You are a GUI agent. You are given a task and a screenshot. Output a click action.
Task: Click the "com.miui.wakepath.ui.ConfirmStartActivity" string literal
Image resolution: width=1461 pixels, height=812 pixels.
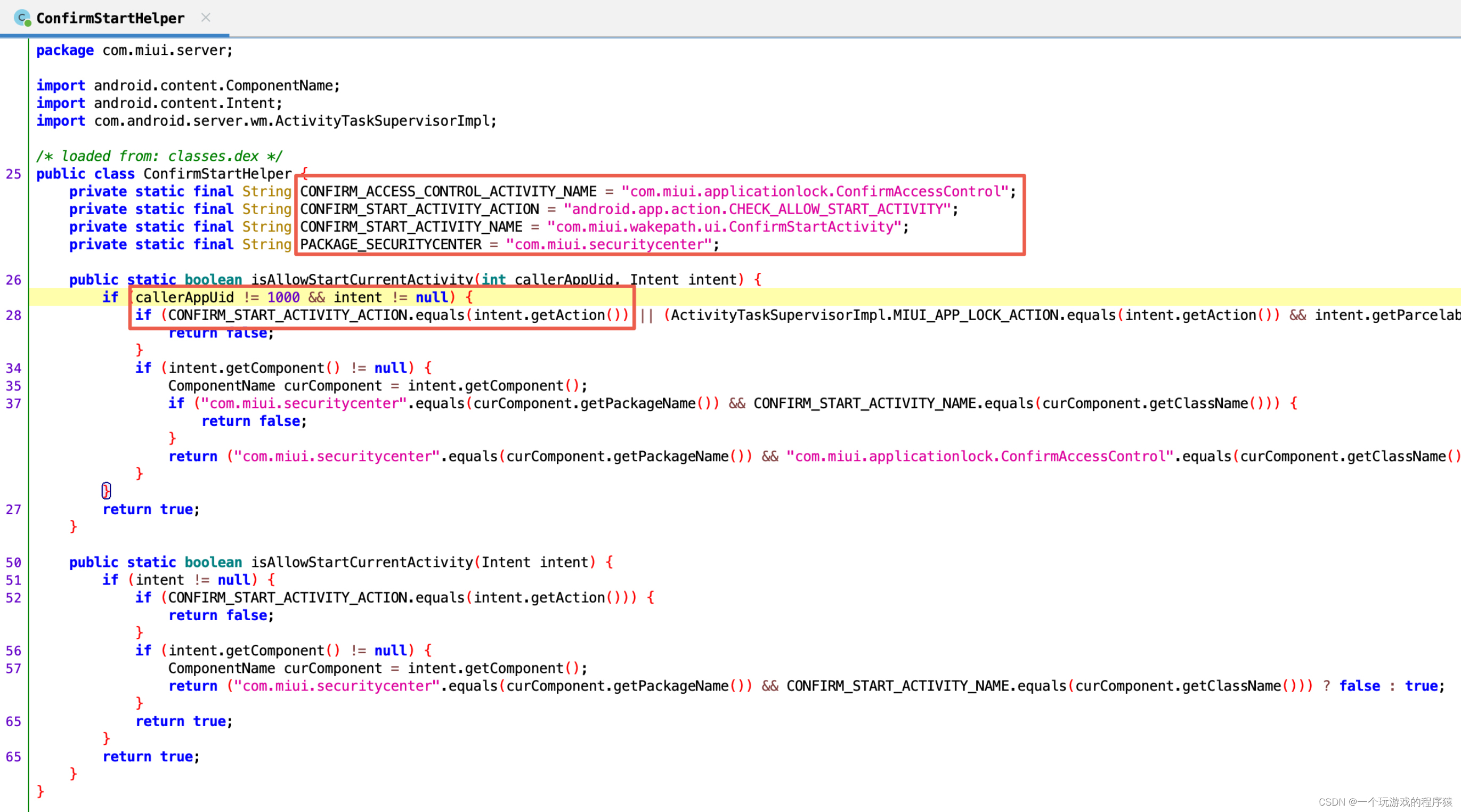724,227
